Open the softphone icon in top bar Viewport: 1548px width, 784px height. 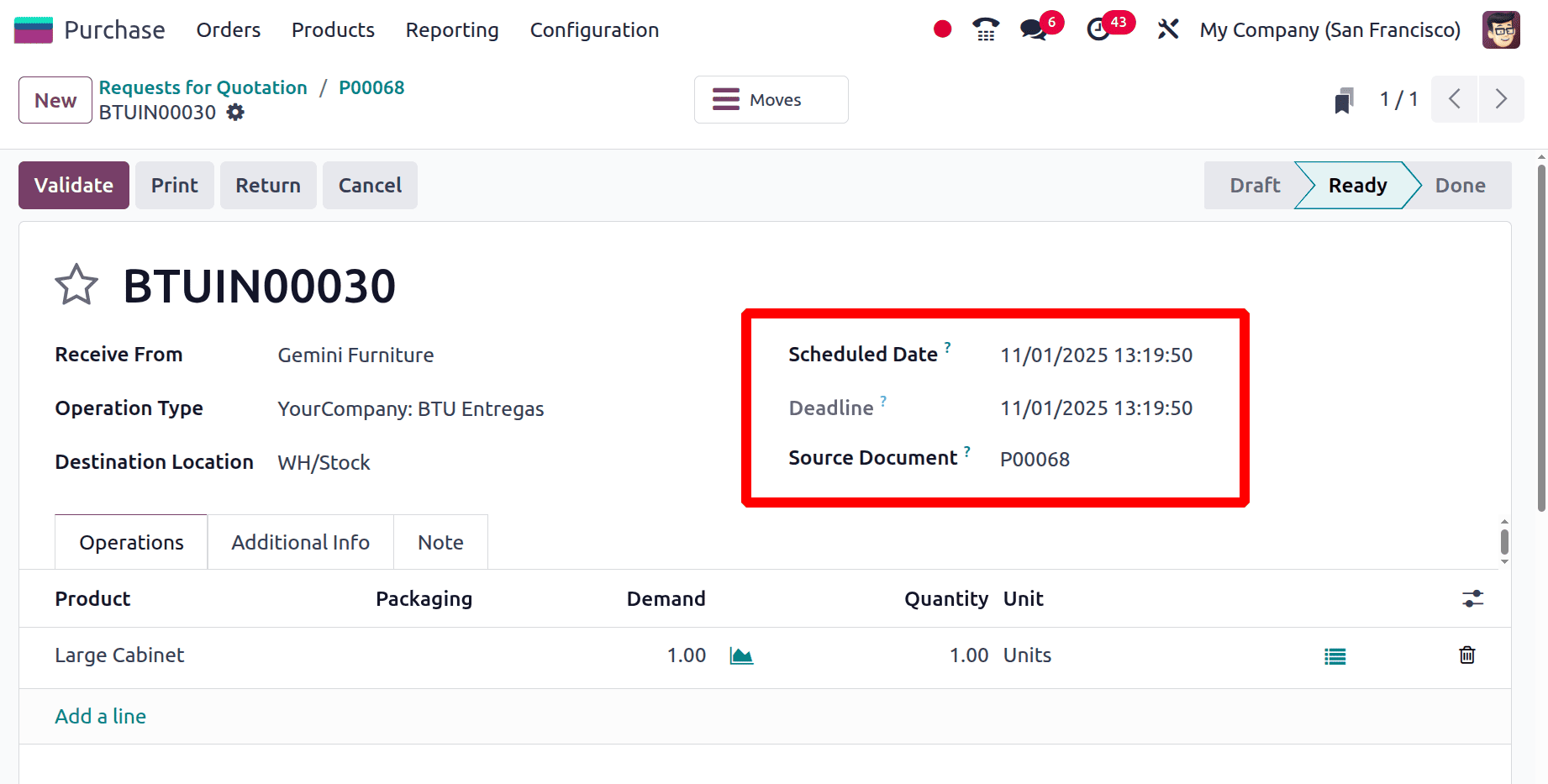point(984,29)
